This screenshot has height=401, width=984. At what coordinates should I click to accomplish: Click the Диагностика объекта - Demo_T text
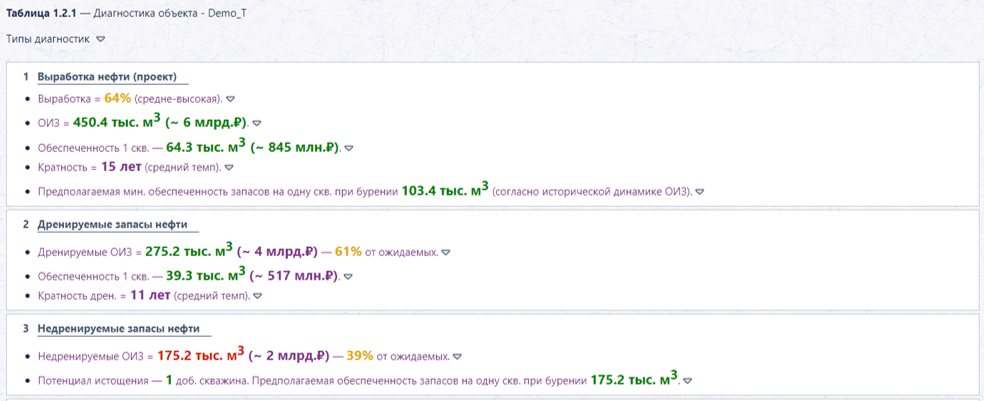click(x=169, y=13)
